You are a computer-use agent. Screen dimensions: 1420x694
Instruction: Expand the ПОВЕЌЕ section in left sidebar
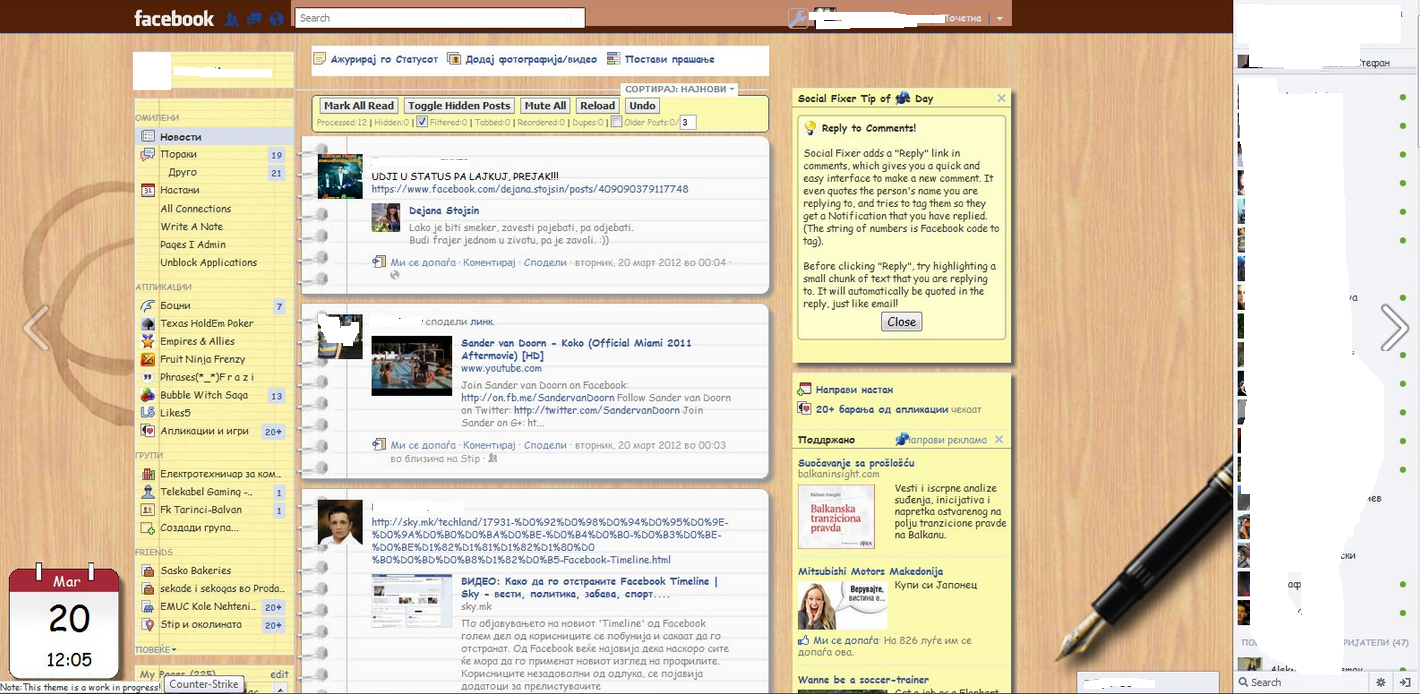click(x=155, y=650)
